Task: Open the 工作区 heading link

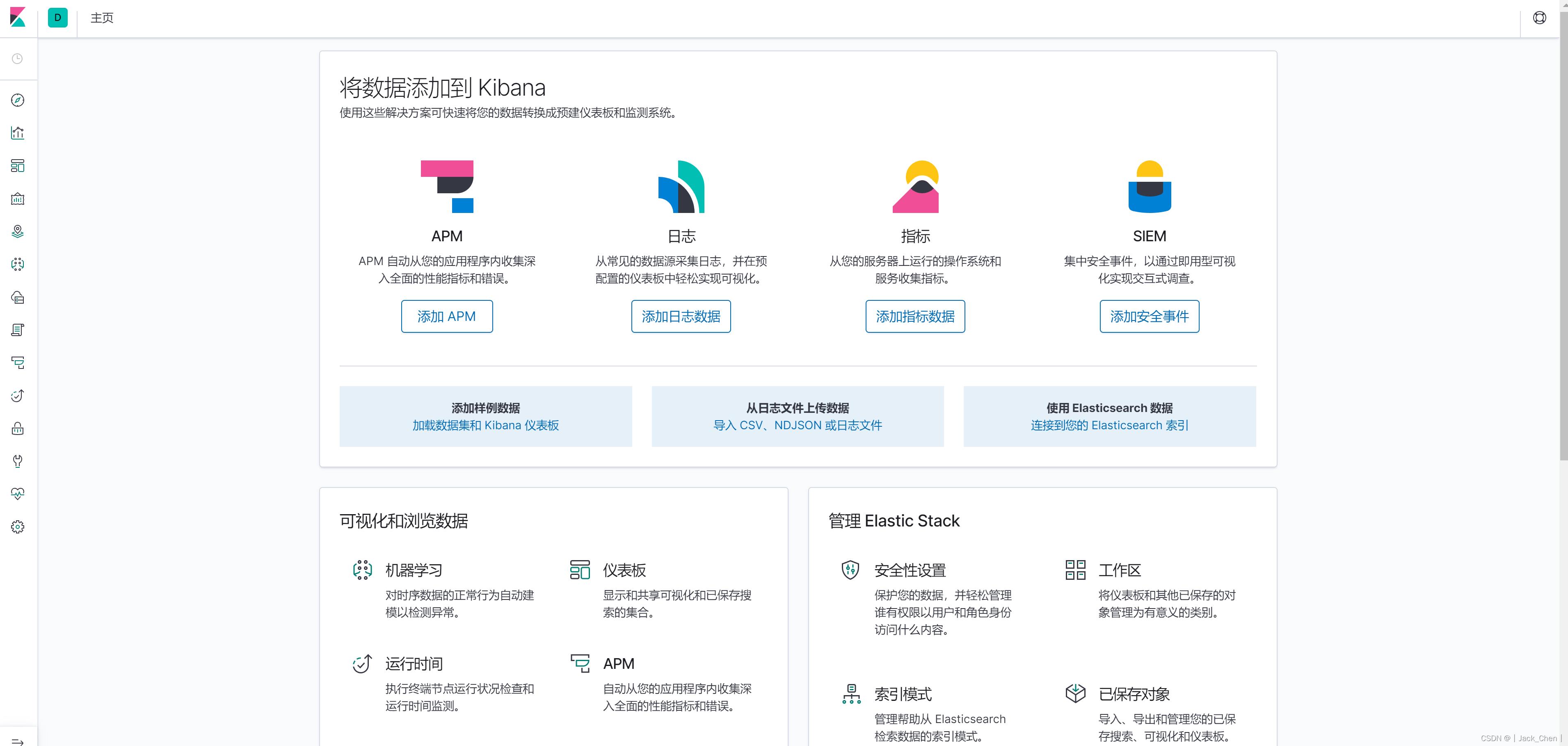Action: tap(1120, 570)
